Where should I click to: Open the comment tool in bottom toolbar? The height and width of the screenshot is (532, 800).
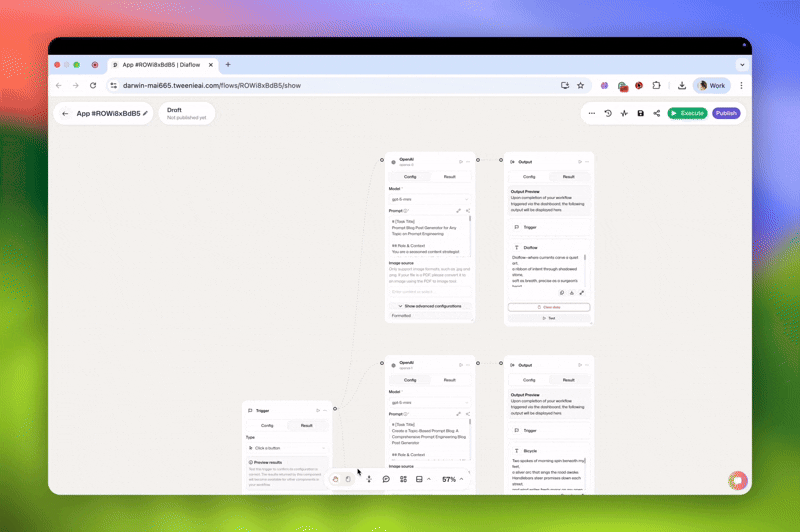click(x=386, y=479)
